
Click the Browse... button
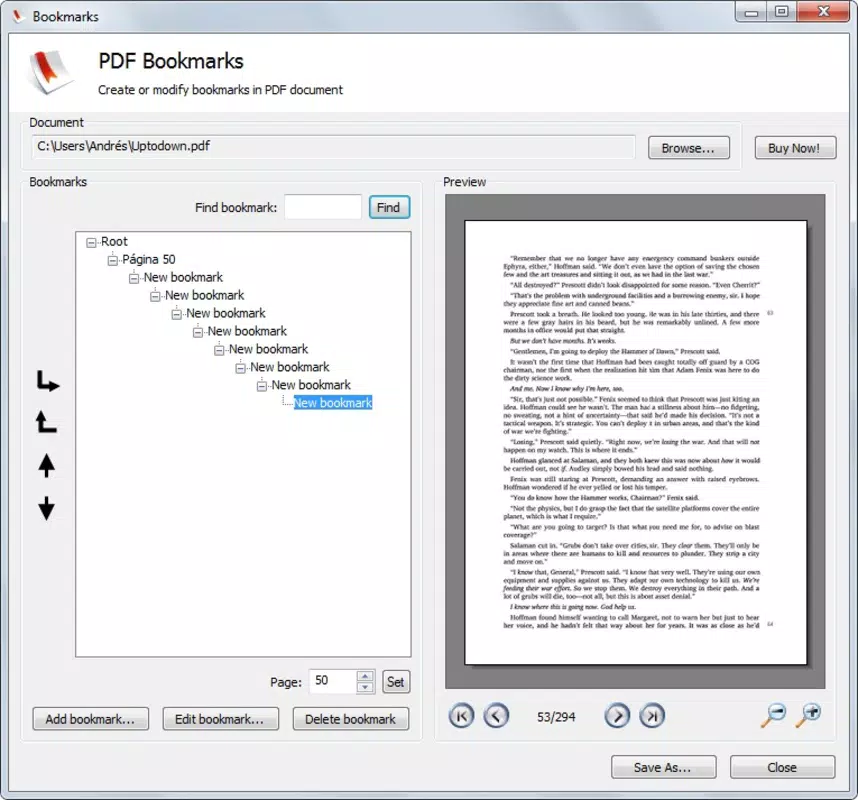click(688, 148)
